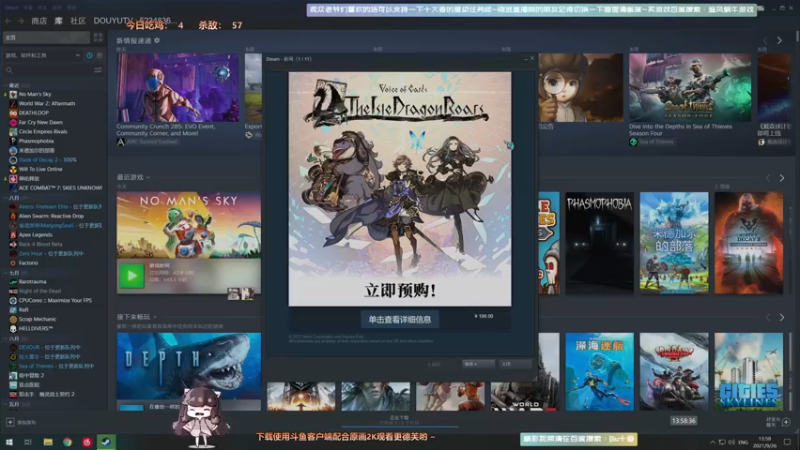Open the games, software and tools filter dropdown
This screenshot has width=800, height=450.
(x=43, y=55)
